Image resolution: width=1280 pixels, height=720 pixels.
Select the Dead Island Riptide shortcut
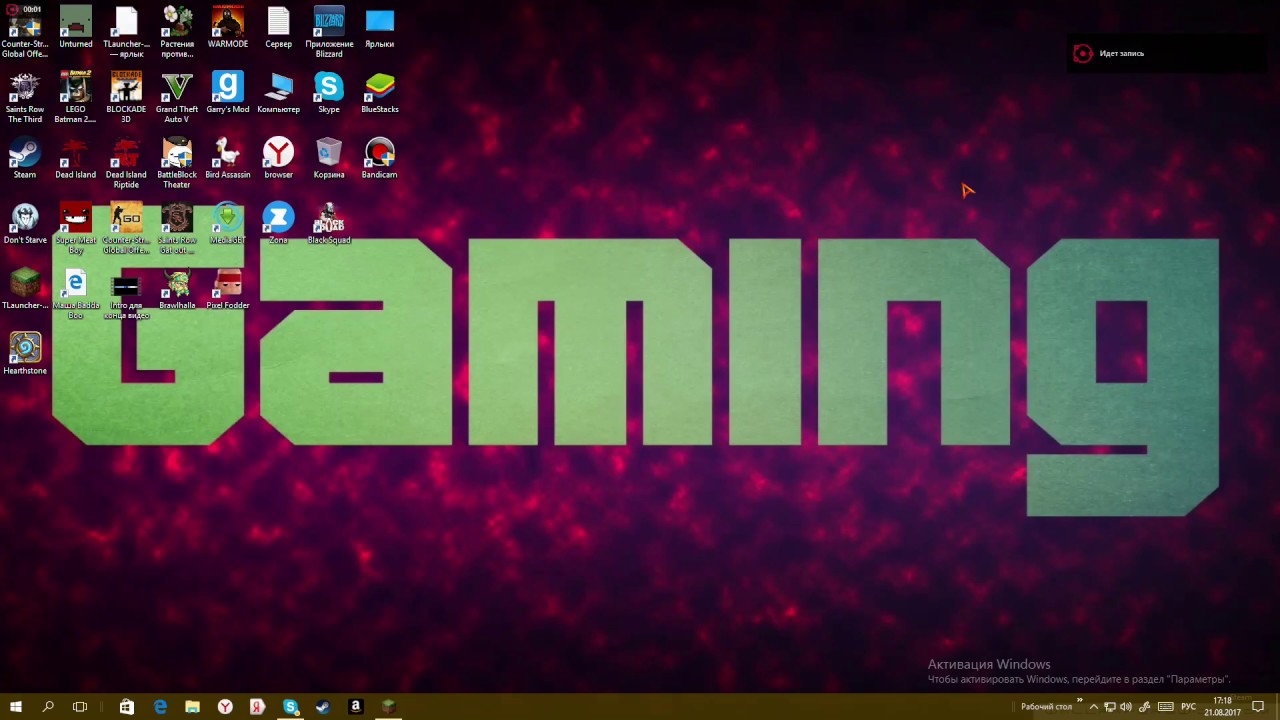pyautogui.click(x=126, y=163)
